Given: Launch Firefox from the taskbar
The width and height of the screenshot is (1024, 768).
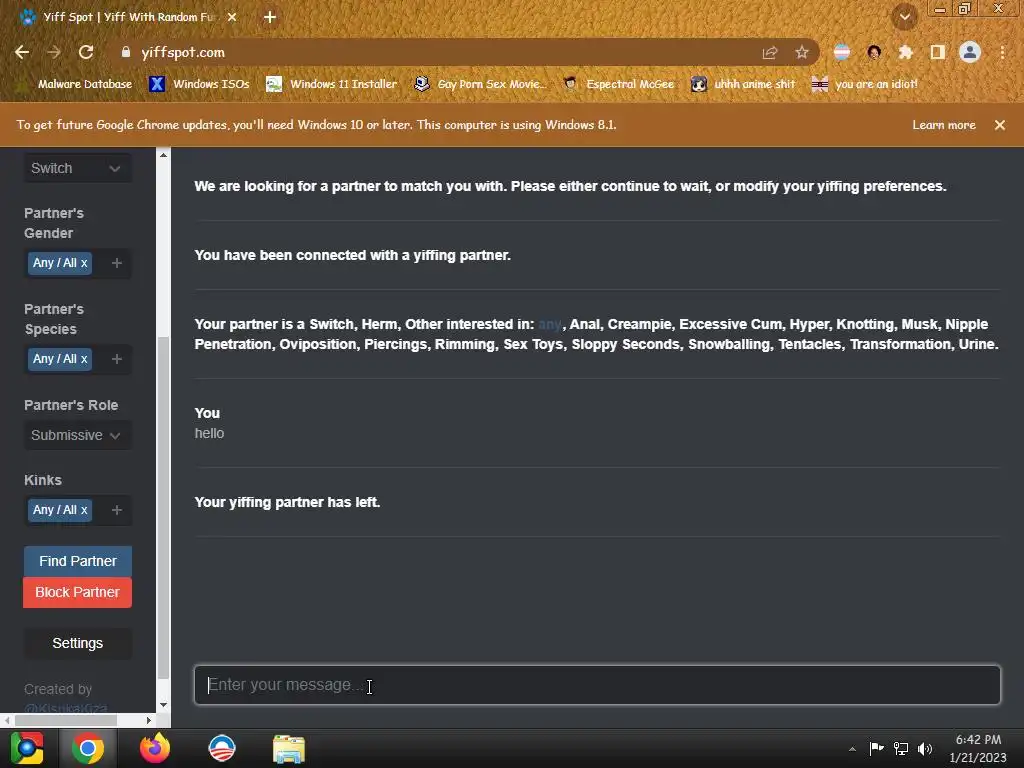Looking at the screenshot, I should tap(155, 748).
